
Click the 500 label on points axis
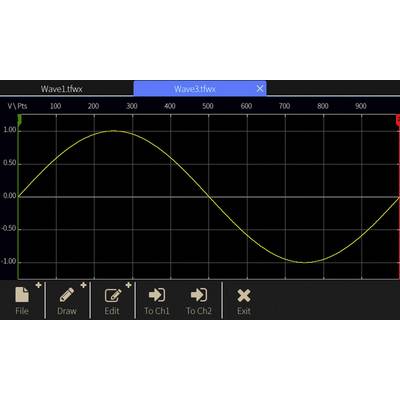coord(208,106)
